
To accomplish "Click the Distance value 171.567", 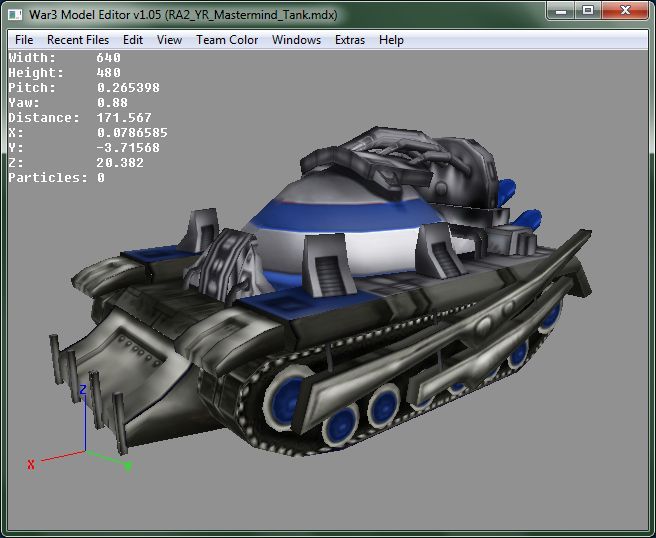I will click(x=124, y=118).
